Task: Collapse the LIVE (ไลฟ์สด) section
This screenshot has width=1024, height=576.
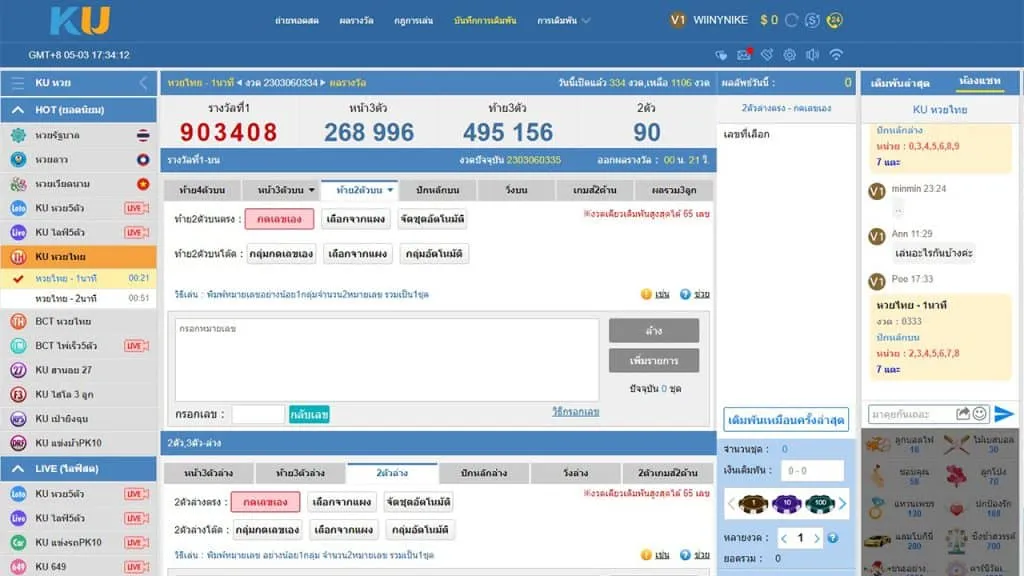Action: coord(18,469)
